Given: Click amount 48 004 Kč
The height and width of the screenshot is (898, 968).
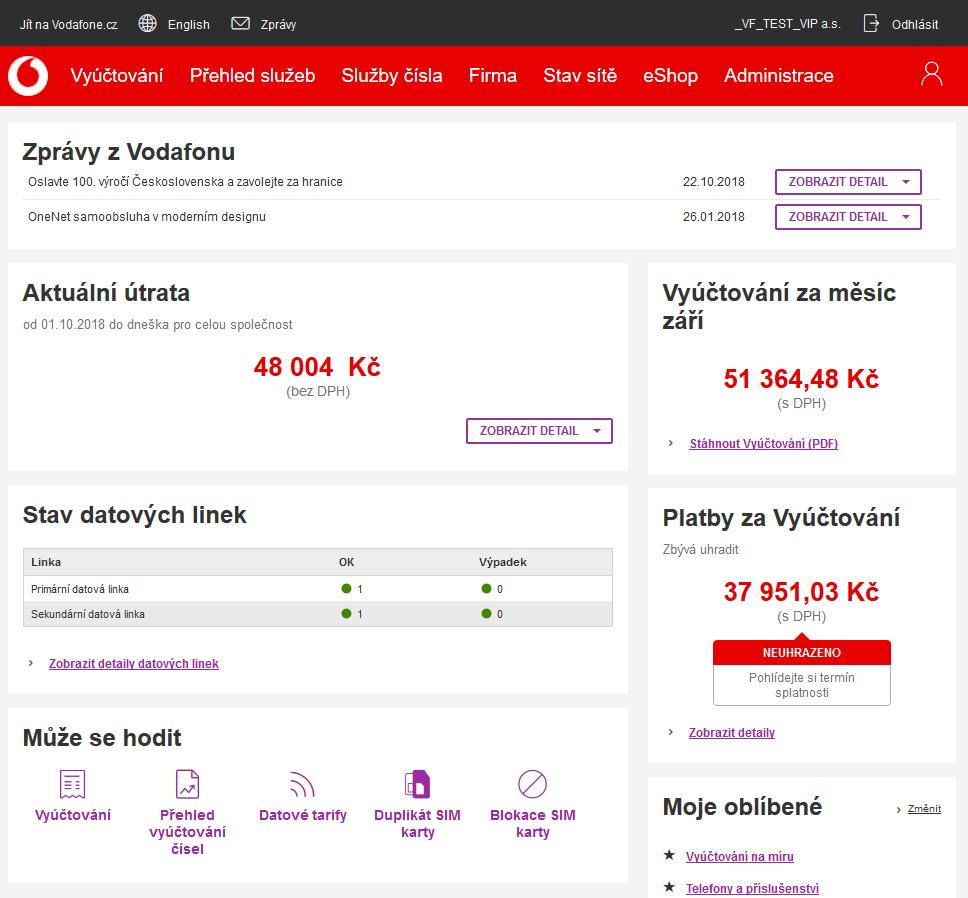Looking at the screenshot, I should (x=317, y=367).
